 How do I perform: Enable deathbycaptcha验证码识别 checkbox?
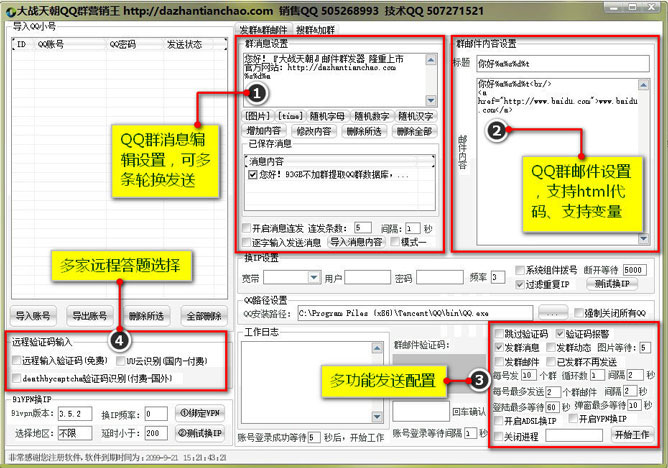(16, 378)
